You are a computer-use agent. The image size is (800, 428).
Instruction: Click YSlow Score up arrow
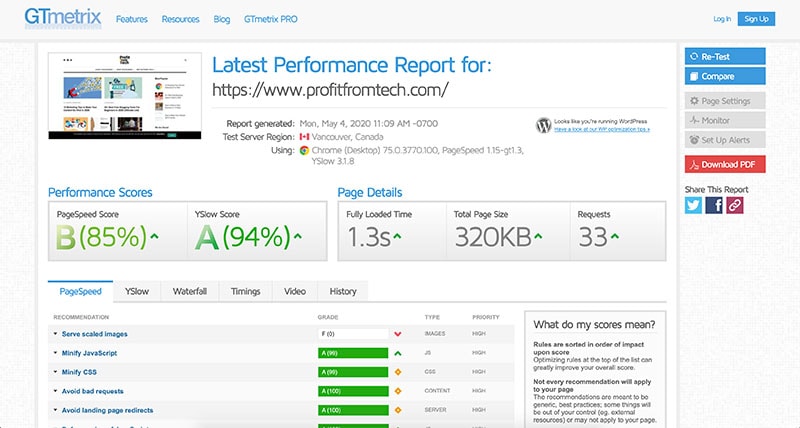click(x=298, y=236)
